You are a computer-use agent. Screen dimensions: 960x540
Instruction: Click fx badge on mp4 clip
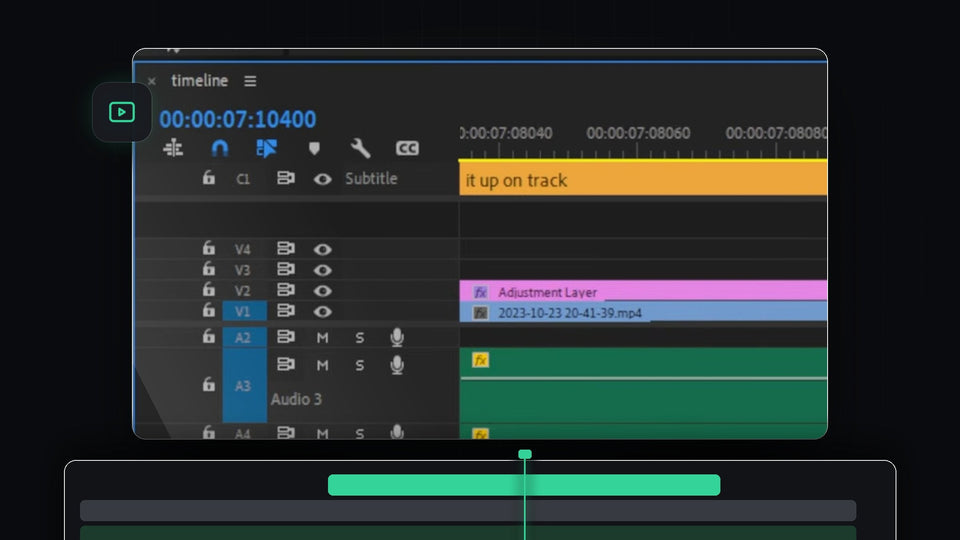[481, 313]
